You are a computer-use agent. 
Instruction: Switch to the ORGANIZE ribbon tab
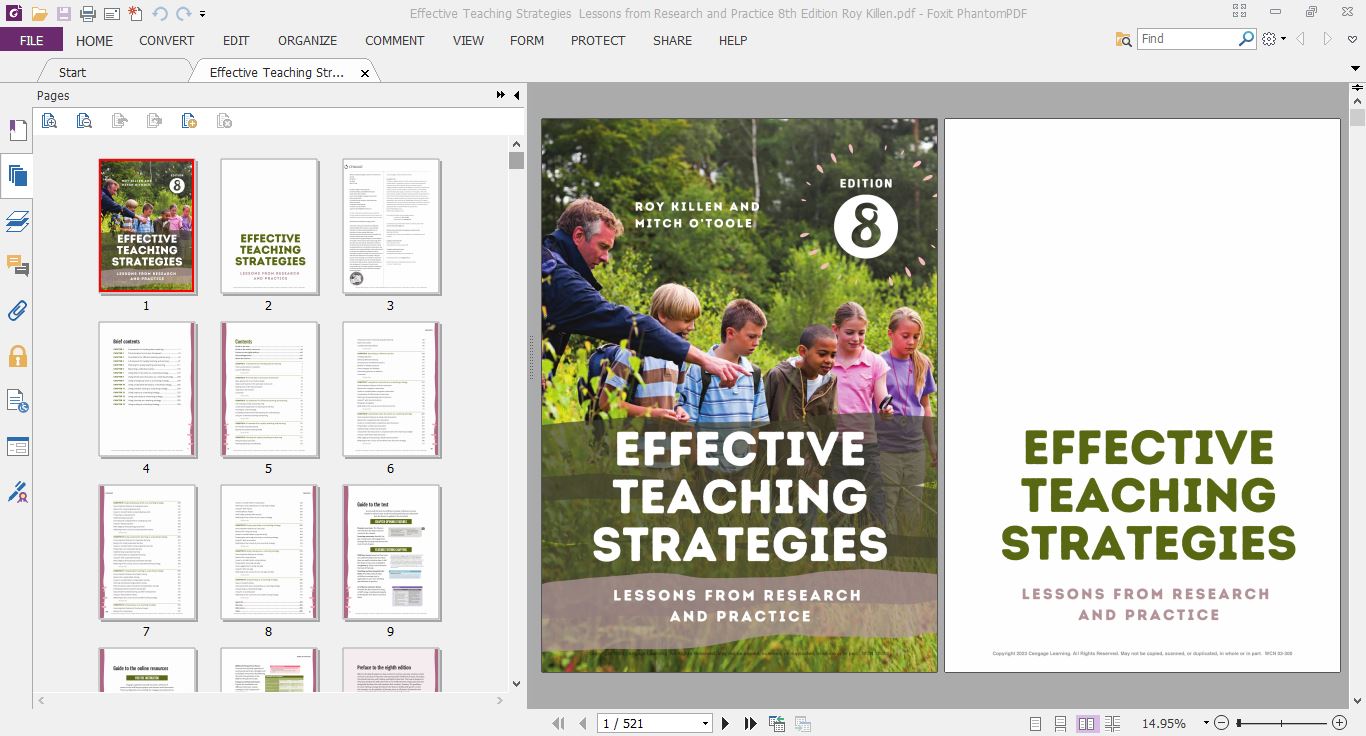pyautogui.click(x=307, y=41)
